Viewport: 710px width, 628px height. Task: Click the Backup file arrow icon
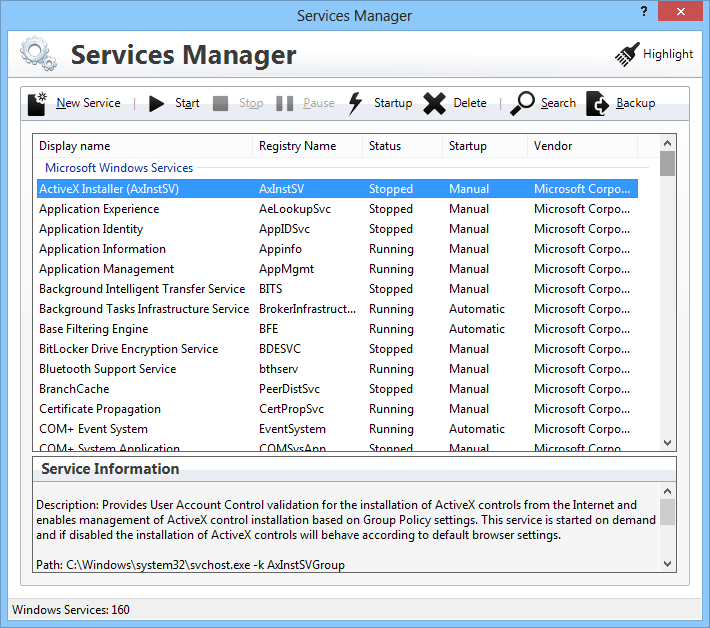coord(597,104)
